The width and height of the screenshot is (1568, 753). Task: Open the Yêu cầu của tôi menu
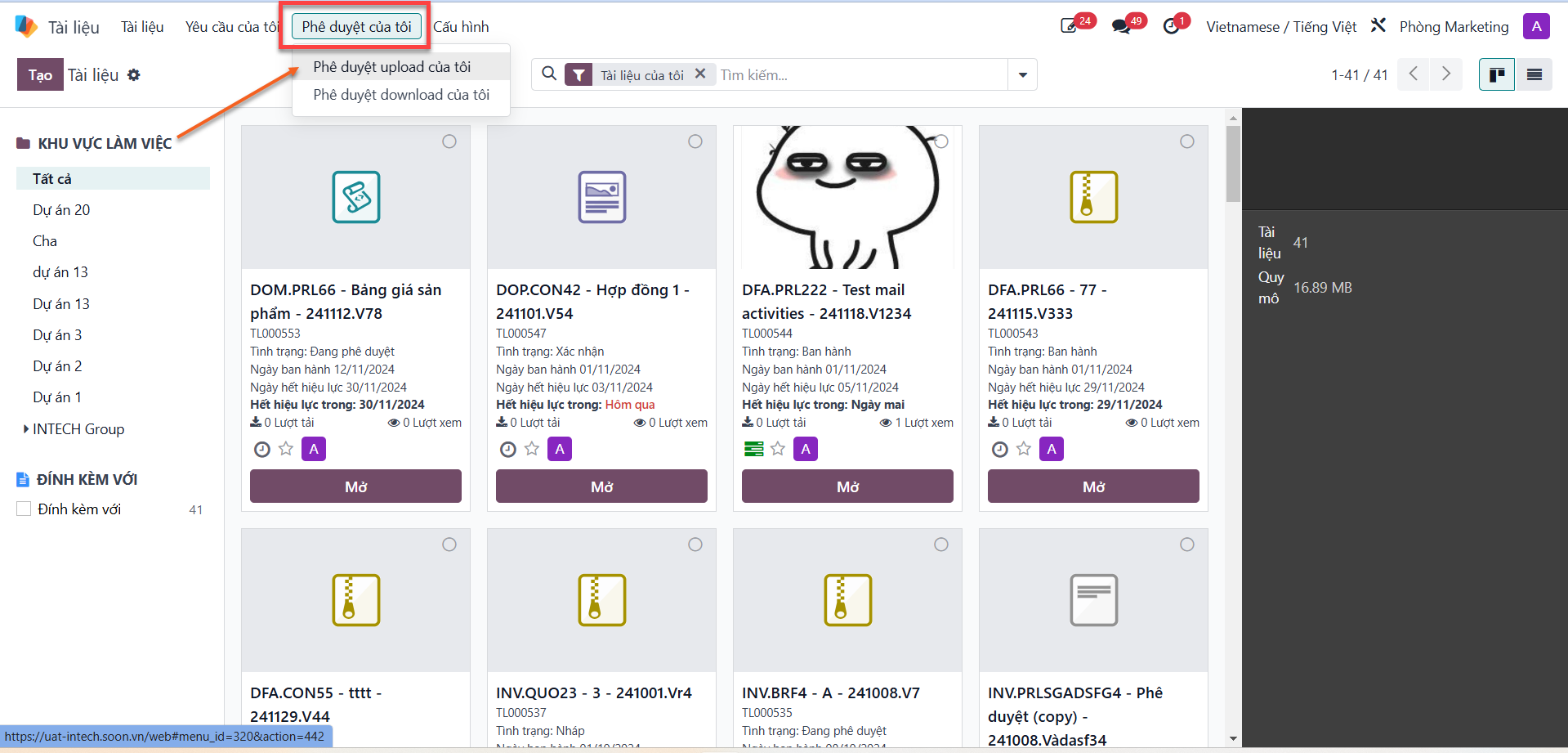pyautogui.click(x=232, y=26)
